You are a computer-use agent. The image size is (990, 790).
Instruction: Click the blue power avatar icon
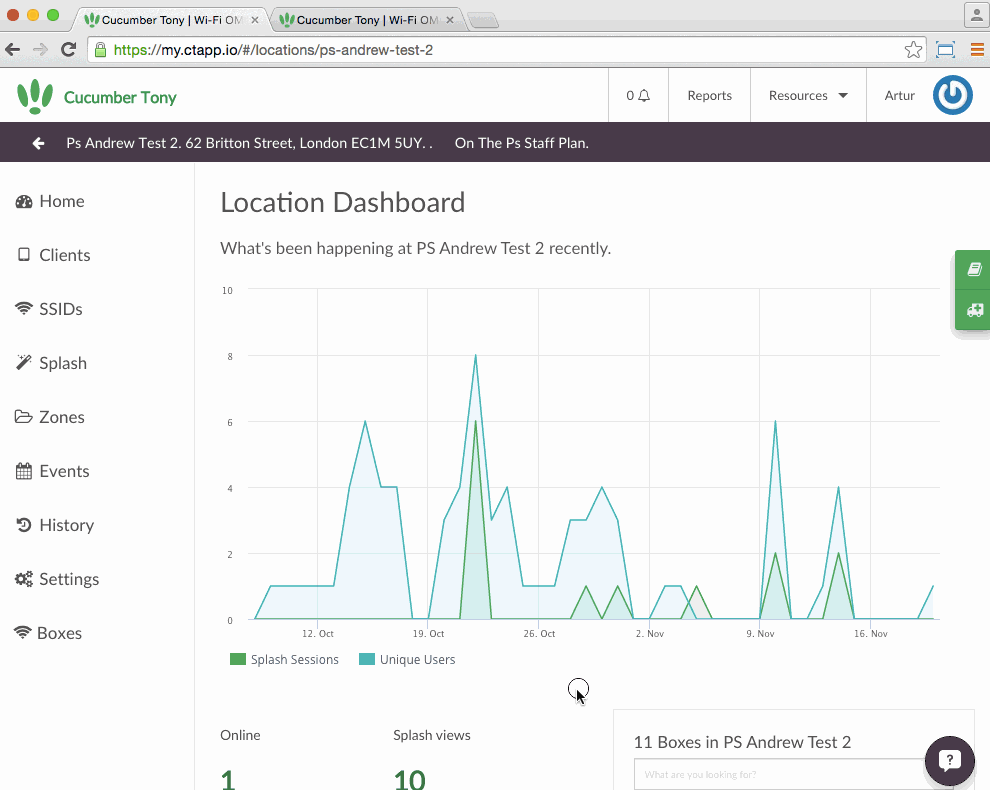pyautogui.click(x=952, y=96)
